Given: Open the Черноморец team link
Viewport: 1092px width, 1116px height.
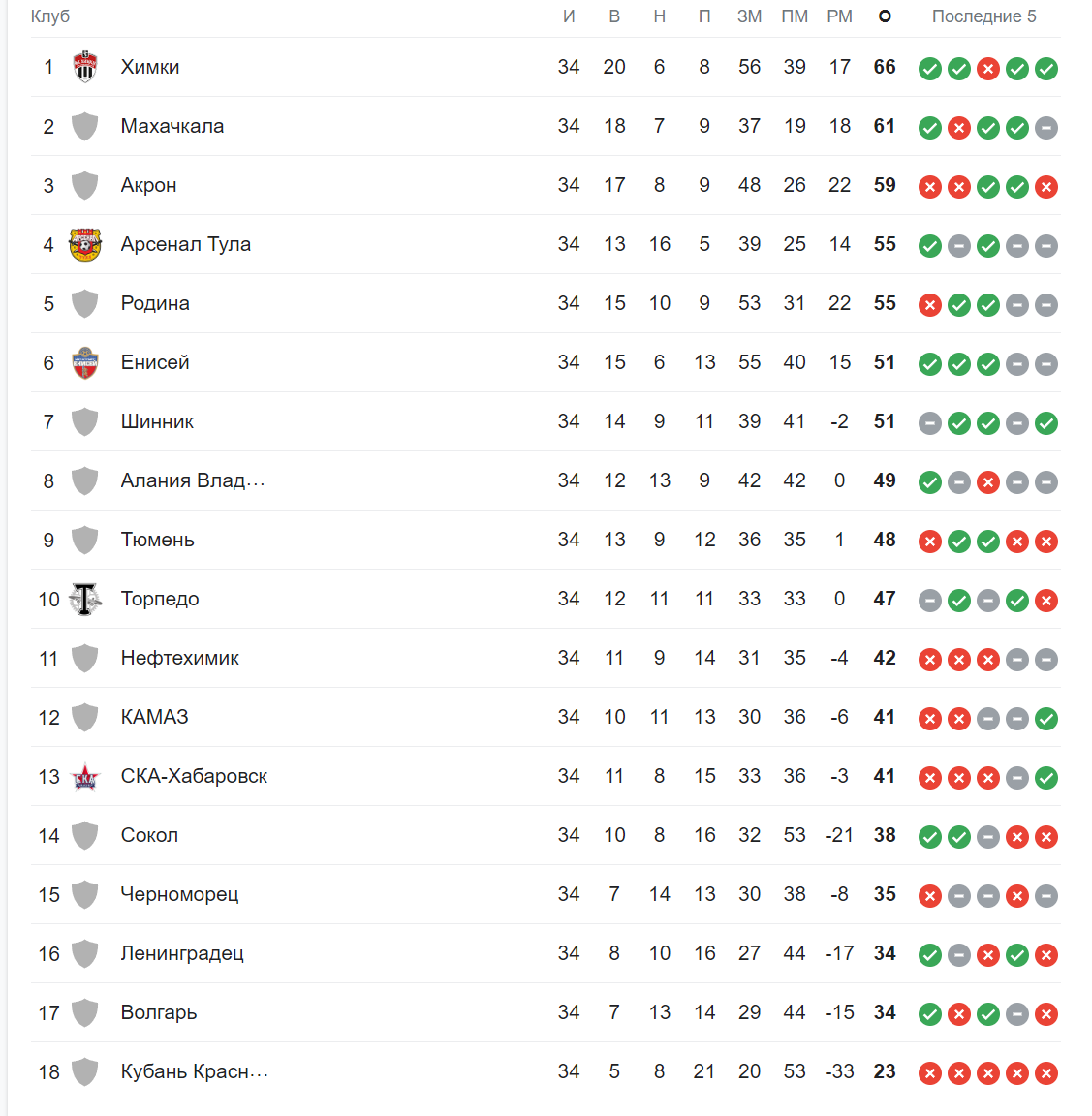Looking at the screenshot, I should 179,894.
